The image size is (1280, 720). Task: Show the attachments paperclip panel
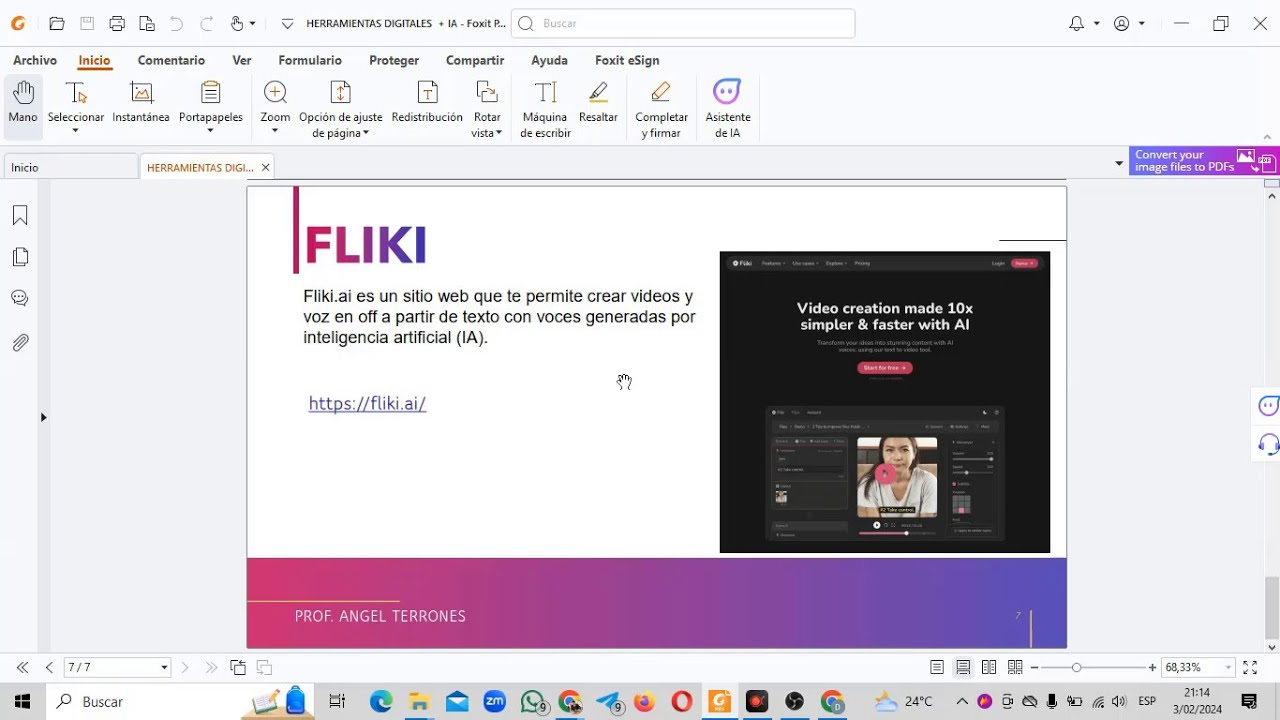tap(20, 342)
